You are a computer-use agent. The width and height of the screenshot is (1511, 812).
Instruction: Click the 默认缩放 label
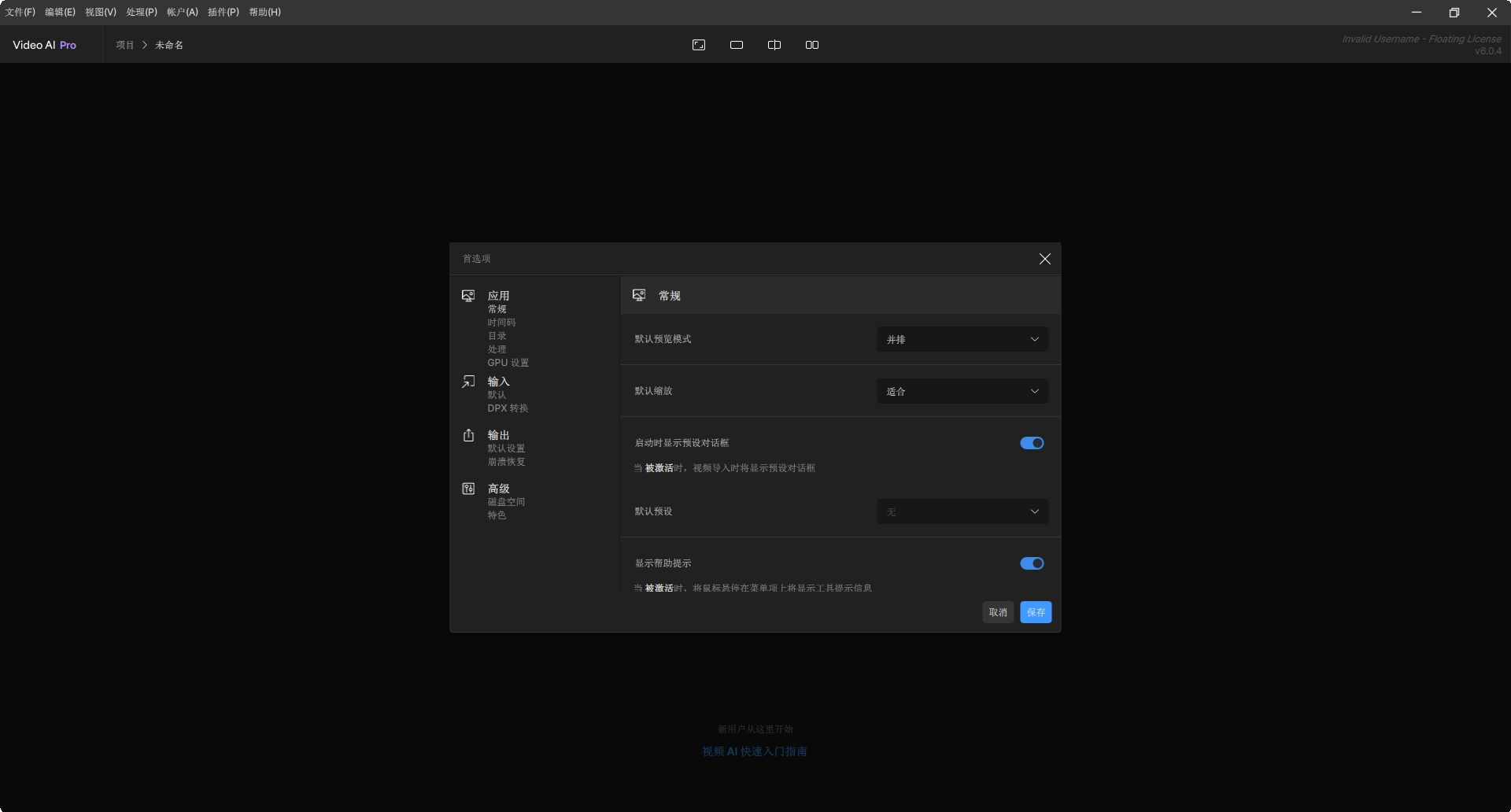tap(653, 391)
